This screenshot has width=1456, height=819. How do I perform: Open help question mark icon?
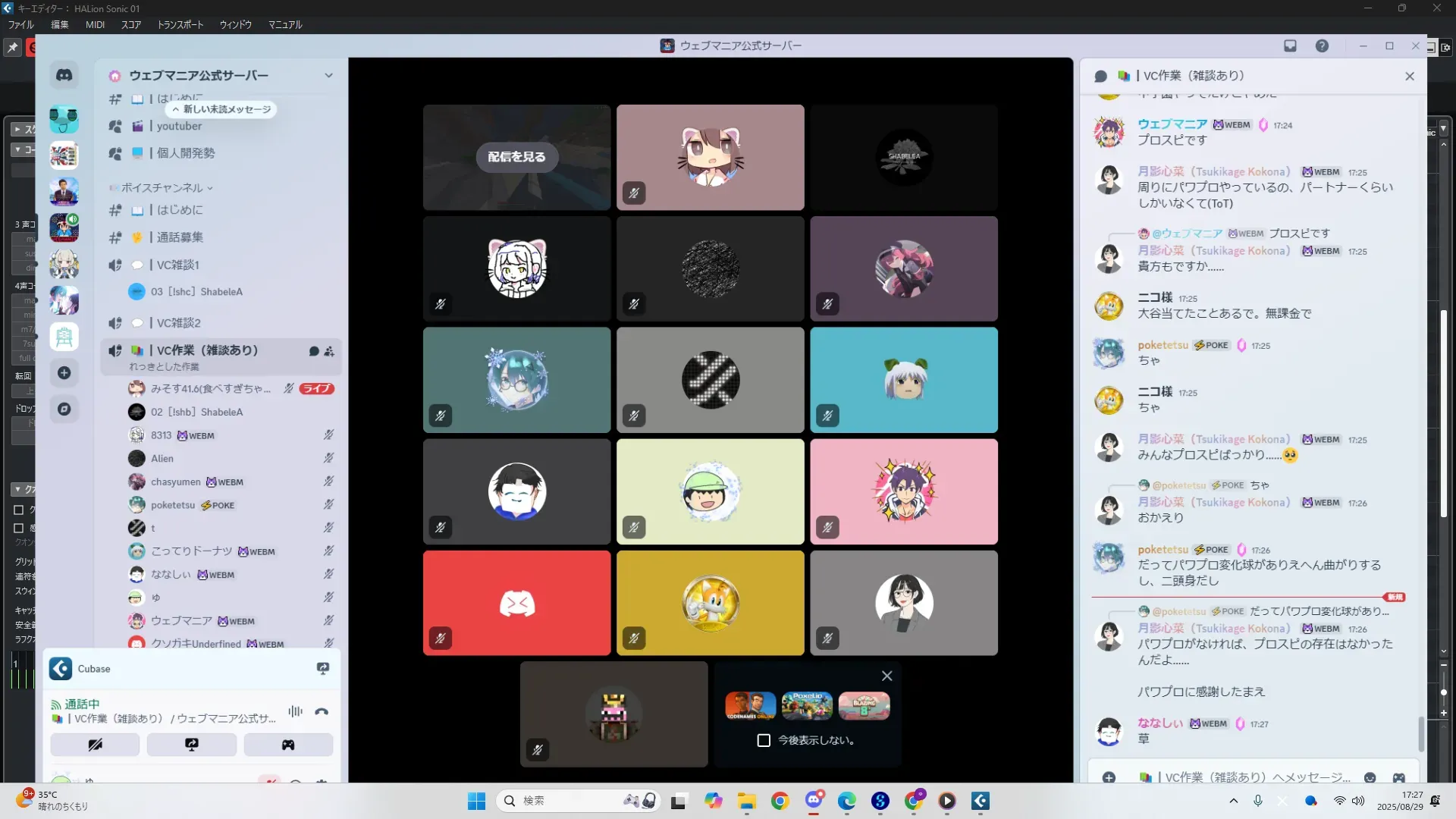(1322, 45)
